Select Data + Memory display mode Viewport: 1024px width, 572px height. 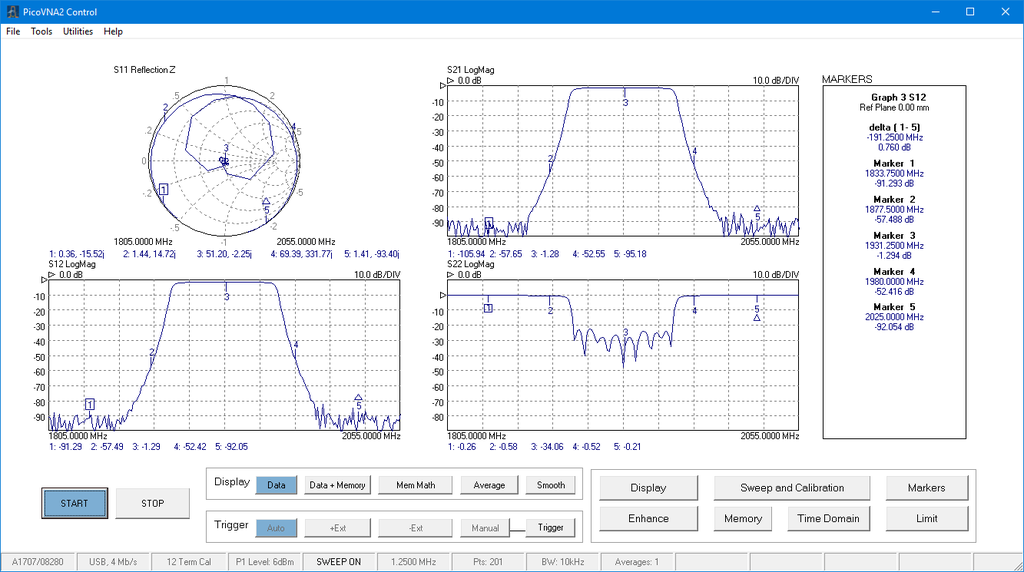[337, 485]
